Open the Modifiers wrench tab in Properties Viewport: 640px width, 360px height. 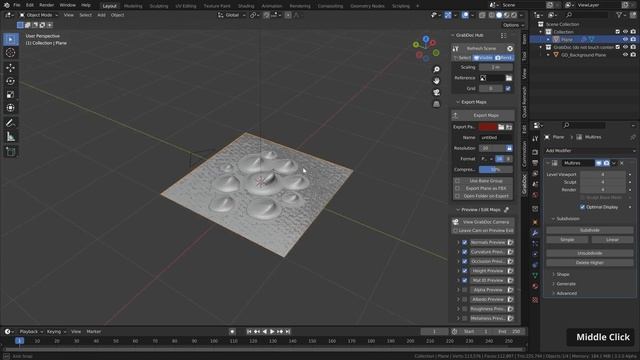tap(535, 233)
